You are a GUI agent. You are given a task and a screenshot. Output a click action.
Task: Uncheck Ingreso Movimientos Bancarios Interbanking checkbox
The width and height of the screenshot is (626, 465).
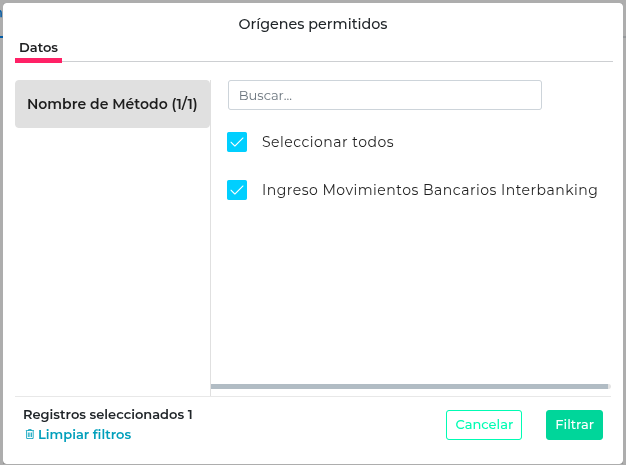pyautogui.click(x=237, y=190)
